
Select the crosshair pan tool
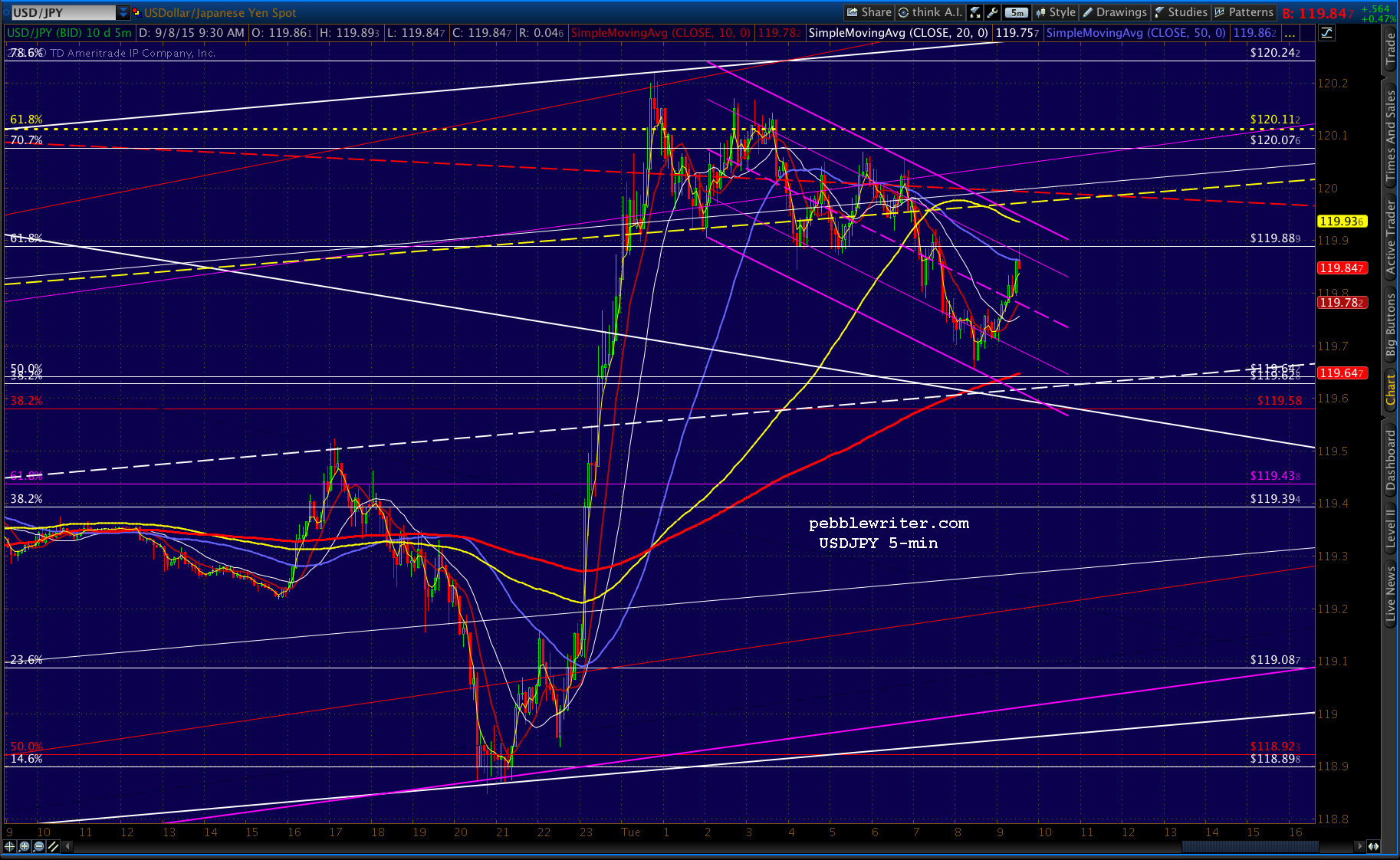(x=10, y=846)
